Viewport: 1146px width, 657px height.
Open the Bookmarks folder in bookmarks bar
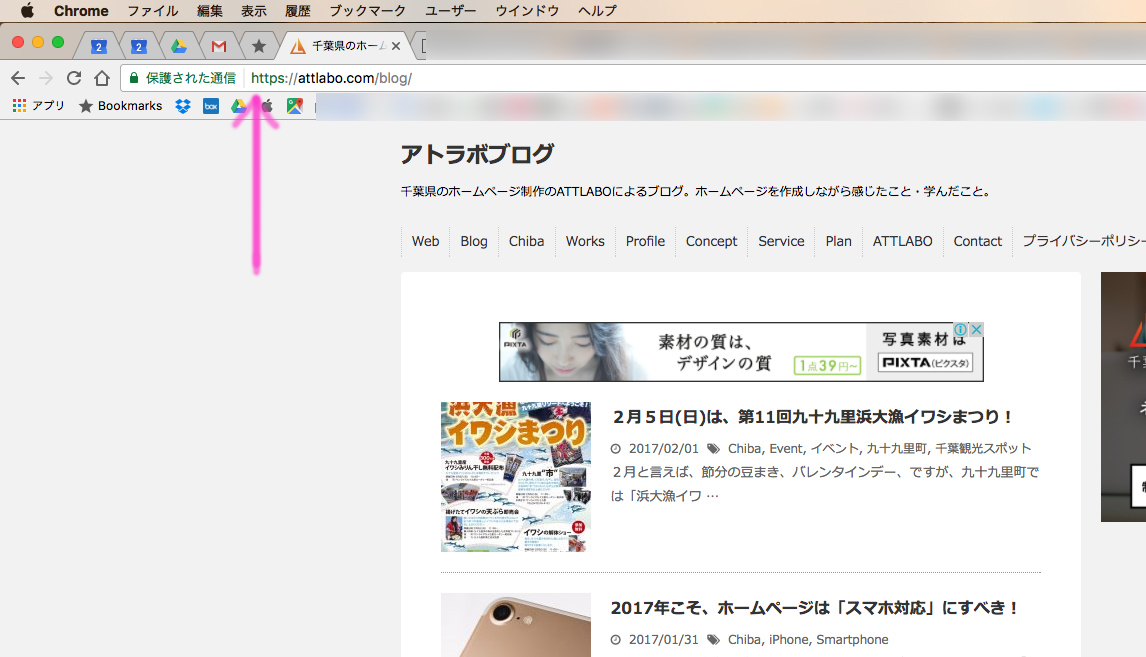(x=121, y=106)
